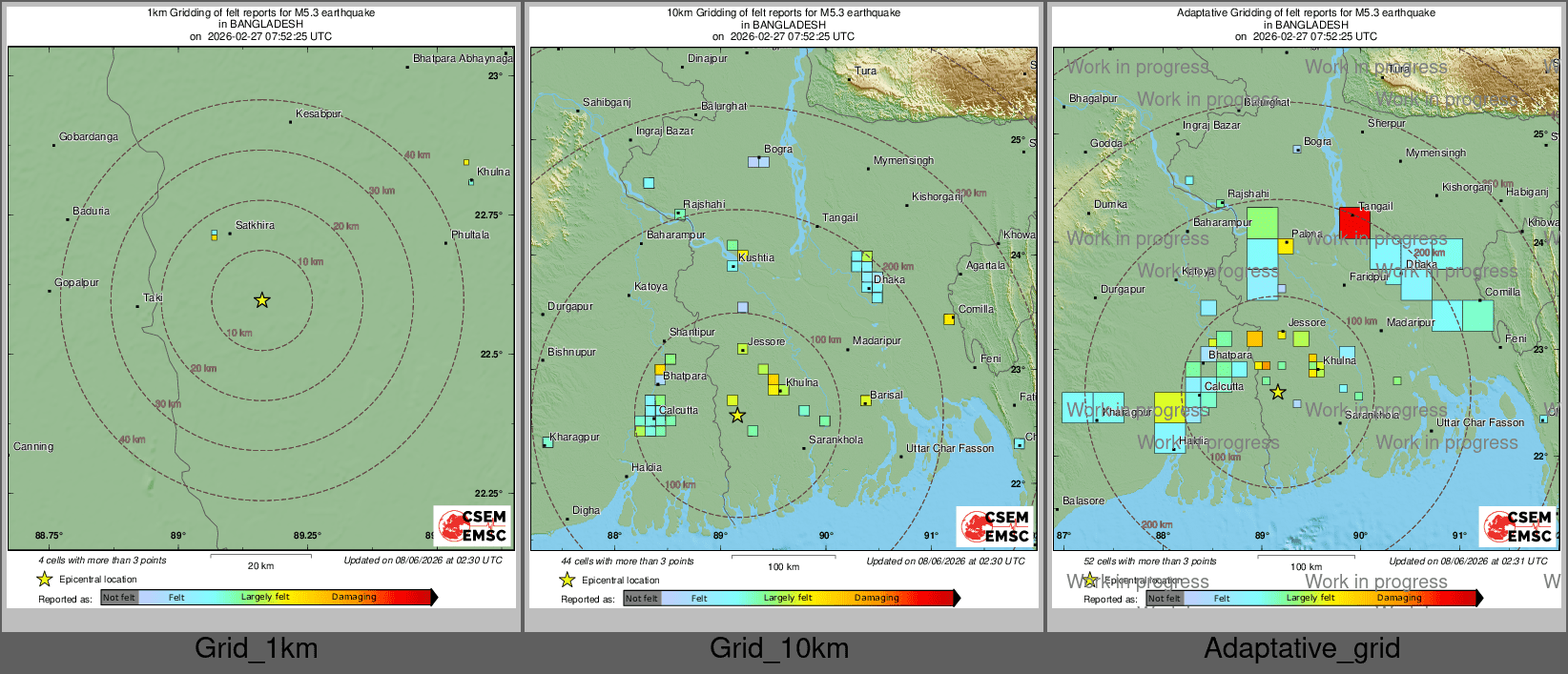Click the Godda label on the adaptive map
1568x674 pixels.
click(1106, 143)
